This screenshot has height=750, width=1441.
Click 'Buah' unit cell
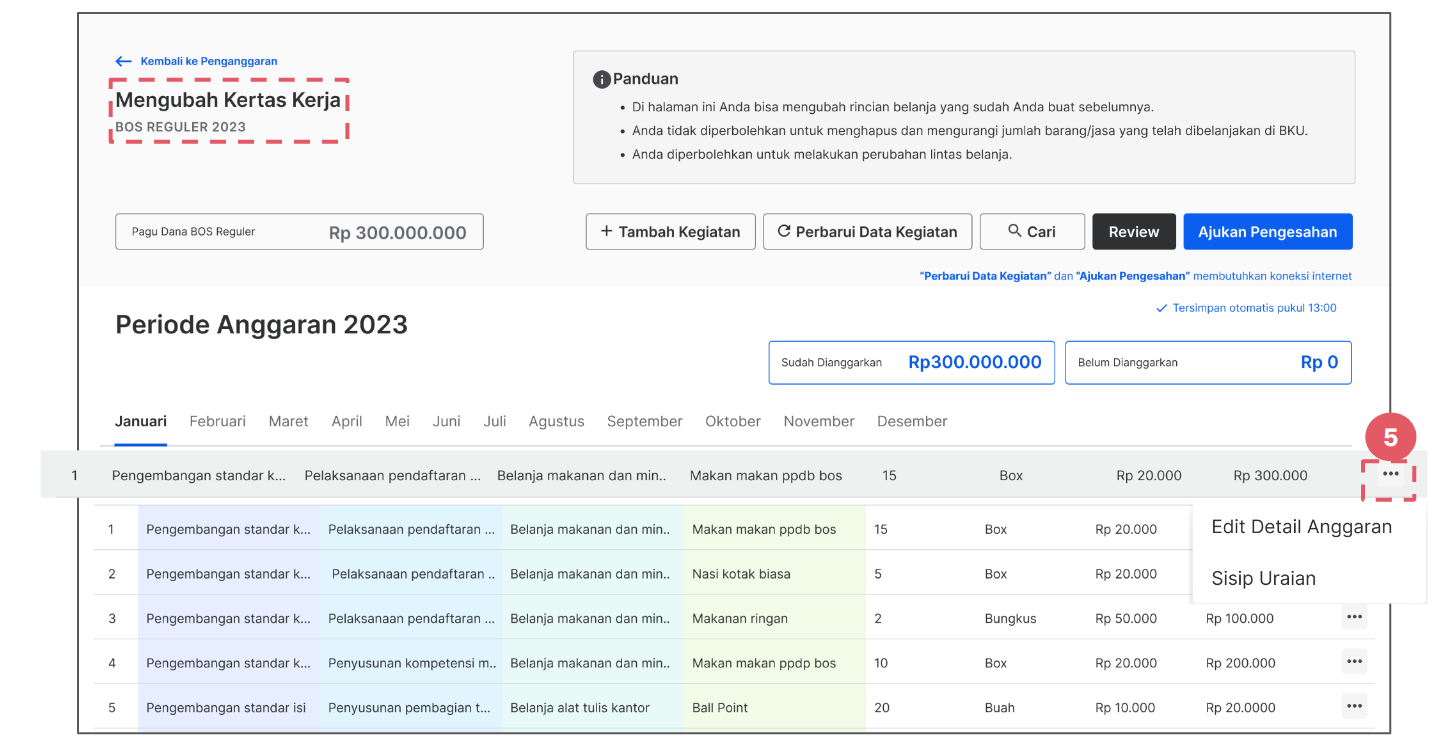(x=999, y=707)
